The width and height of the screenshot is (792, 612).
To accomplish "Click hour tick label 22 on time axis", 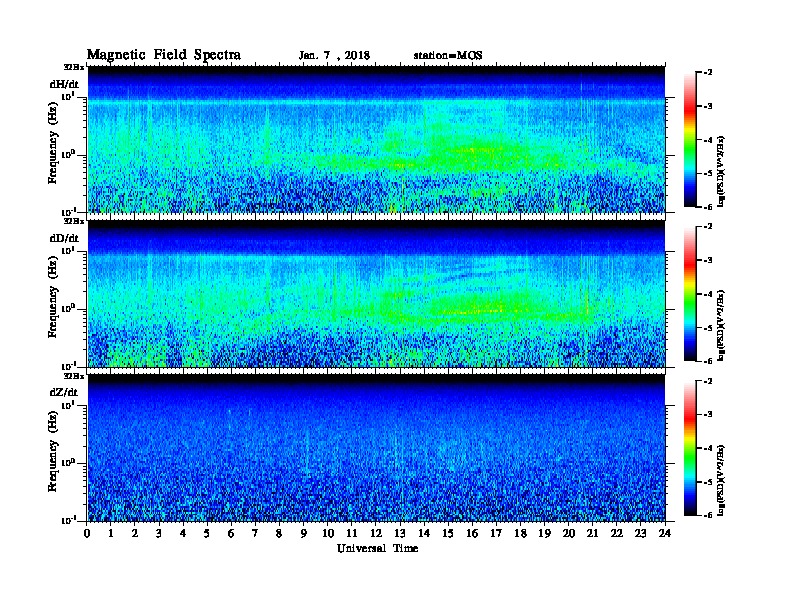I will (617, 534).
